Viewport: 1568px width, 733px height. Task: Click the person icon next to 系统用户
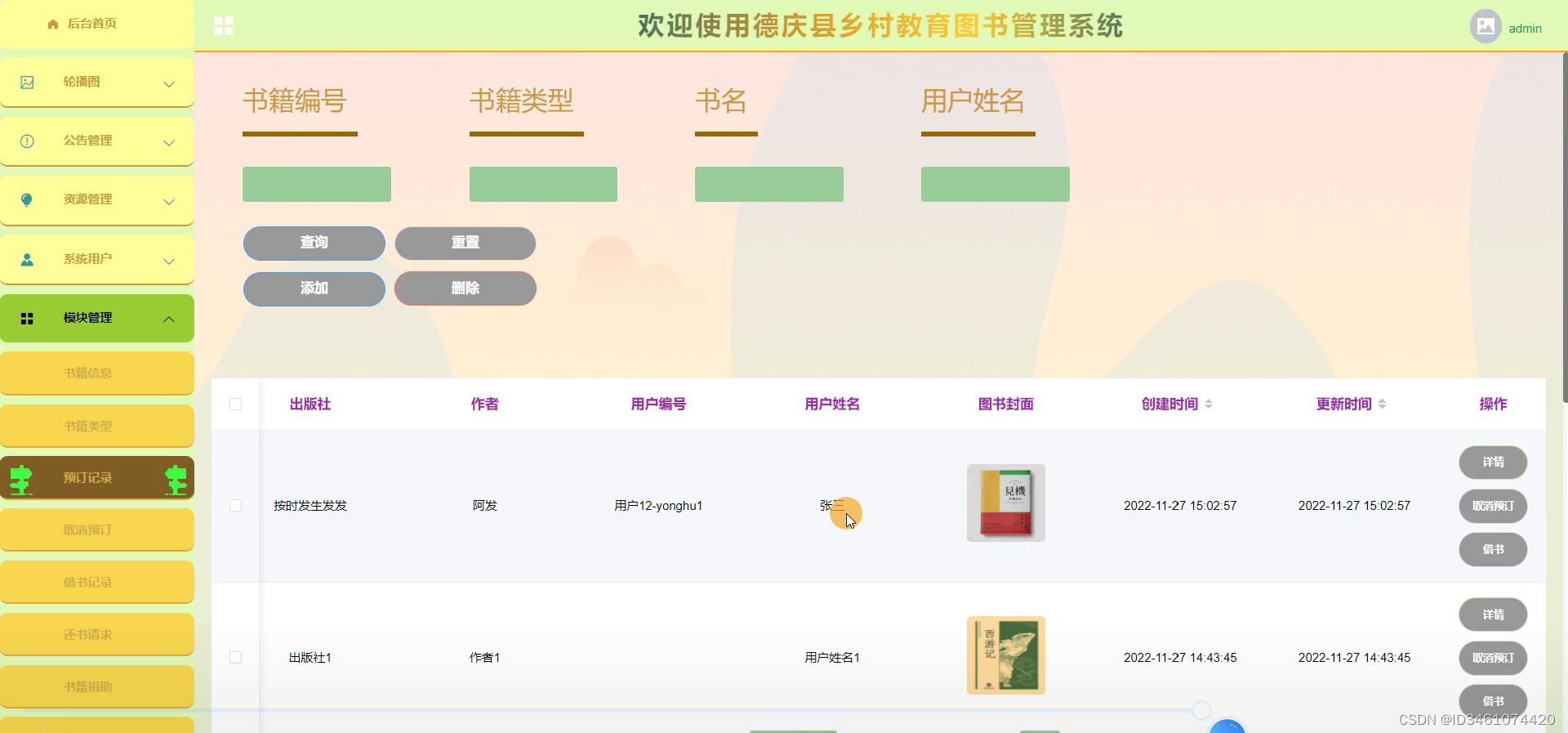point(27,260)
